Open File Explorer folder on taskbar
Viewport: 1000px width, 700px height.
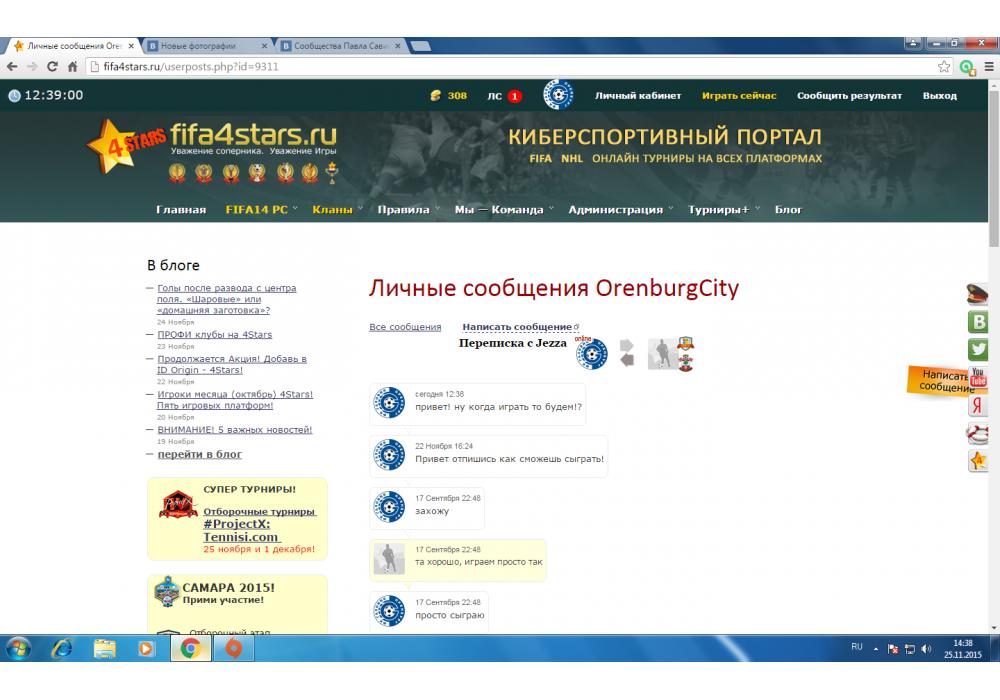point(105,649)
